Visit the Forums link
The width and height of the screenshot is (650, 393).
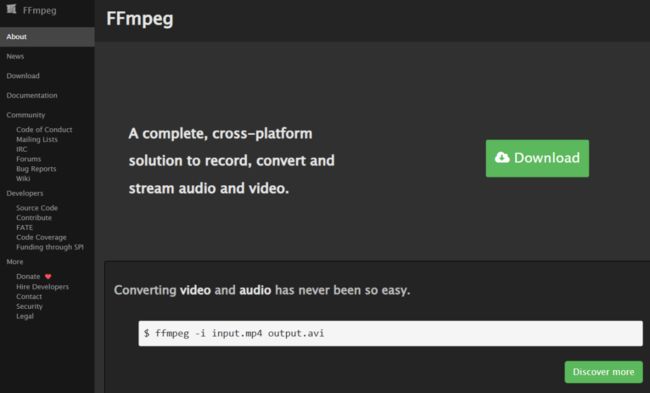(x=29, y=159)
